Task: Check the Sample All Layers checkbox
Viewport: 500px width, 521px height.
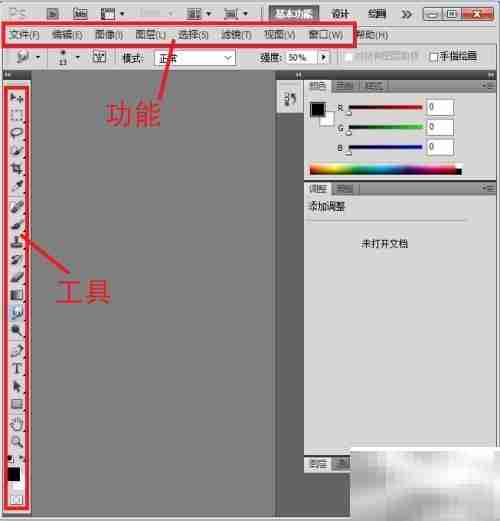Action: 349,57
